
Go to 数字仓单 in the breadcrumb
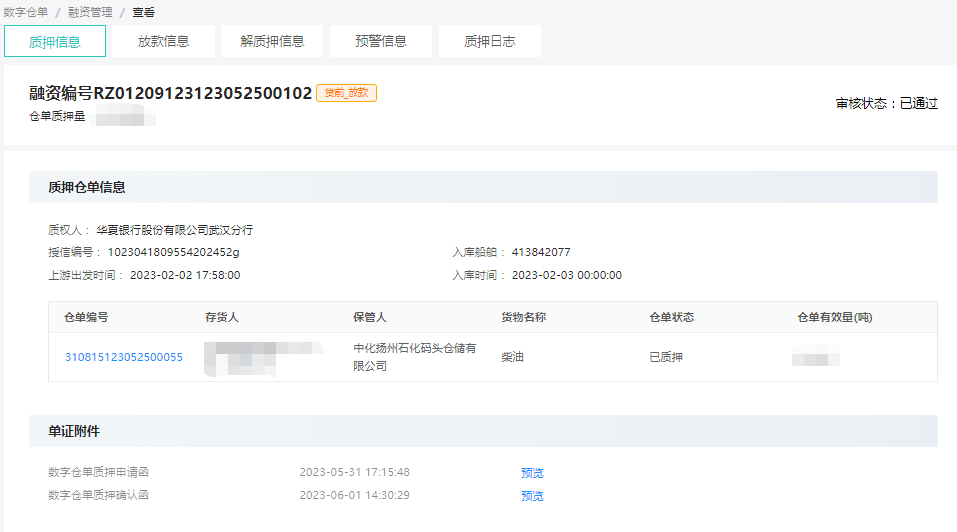26,12
